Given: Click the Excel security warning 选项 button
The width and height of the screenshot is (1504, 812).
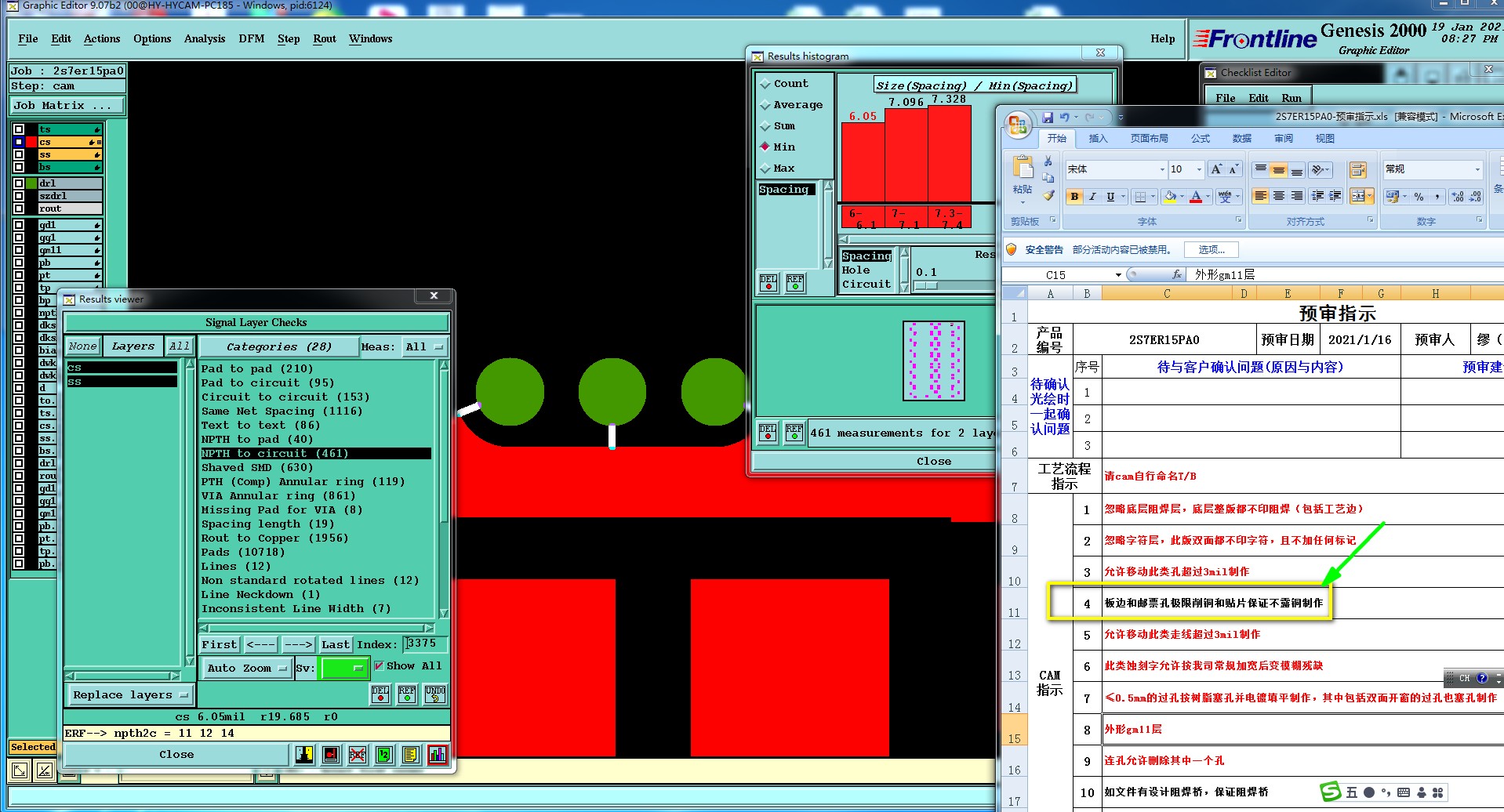Looking at the screenshot, I should point(1212,249).
